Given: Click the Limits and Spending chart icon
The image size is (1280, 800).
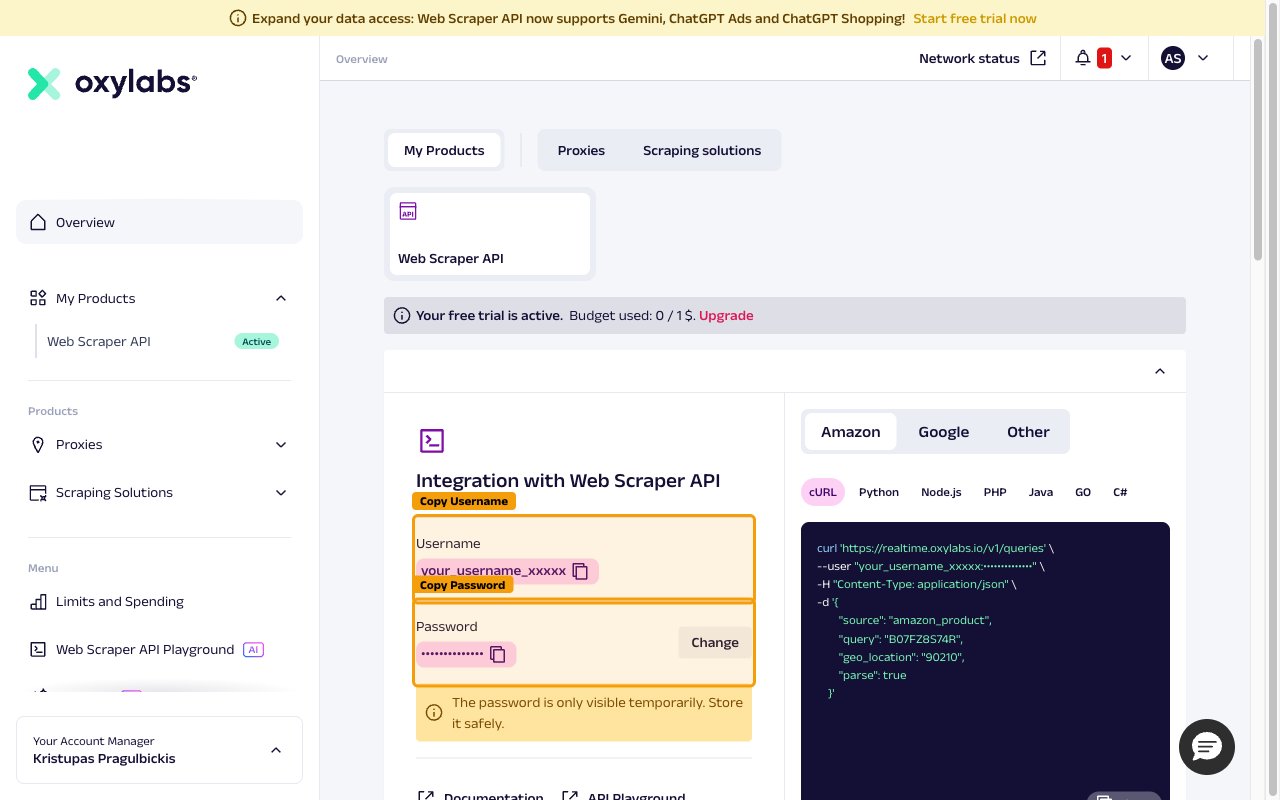Looking at the screenshot, I should click(38, 601).
